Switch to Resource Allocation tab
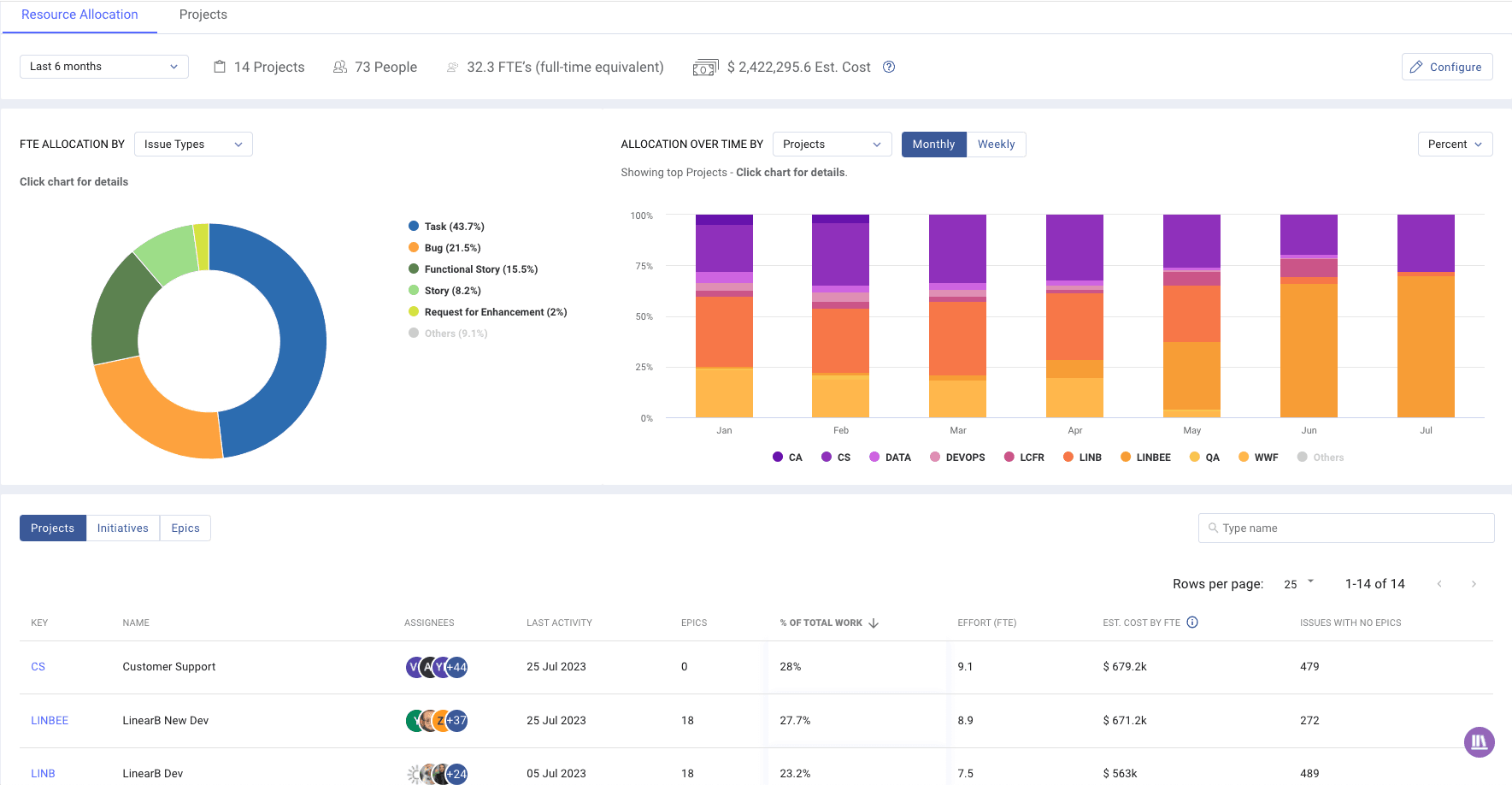 79,15
